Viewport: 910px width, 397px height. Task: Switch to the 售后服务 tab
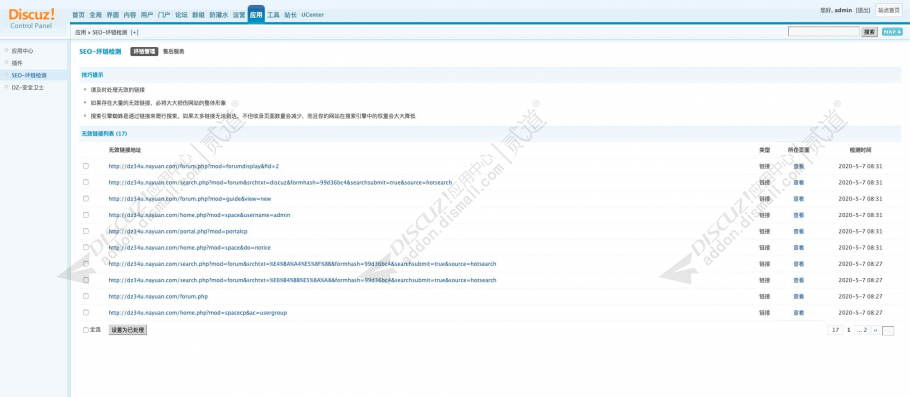(174, 52)
